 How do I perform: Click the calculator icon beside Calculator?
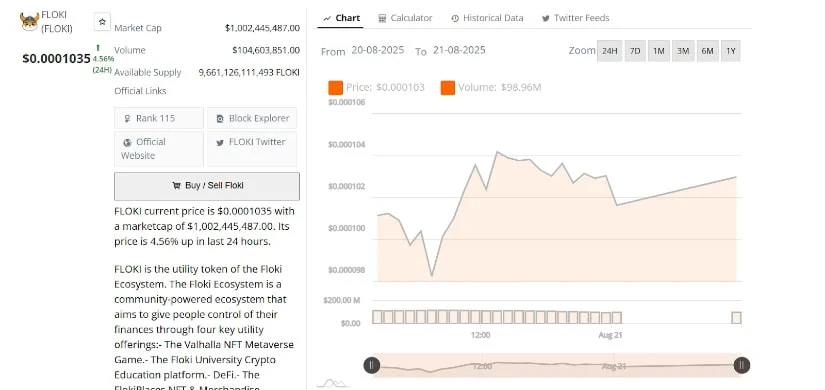[383, 18]
